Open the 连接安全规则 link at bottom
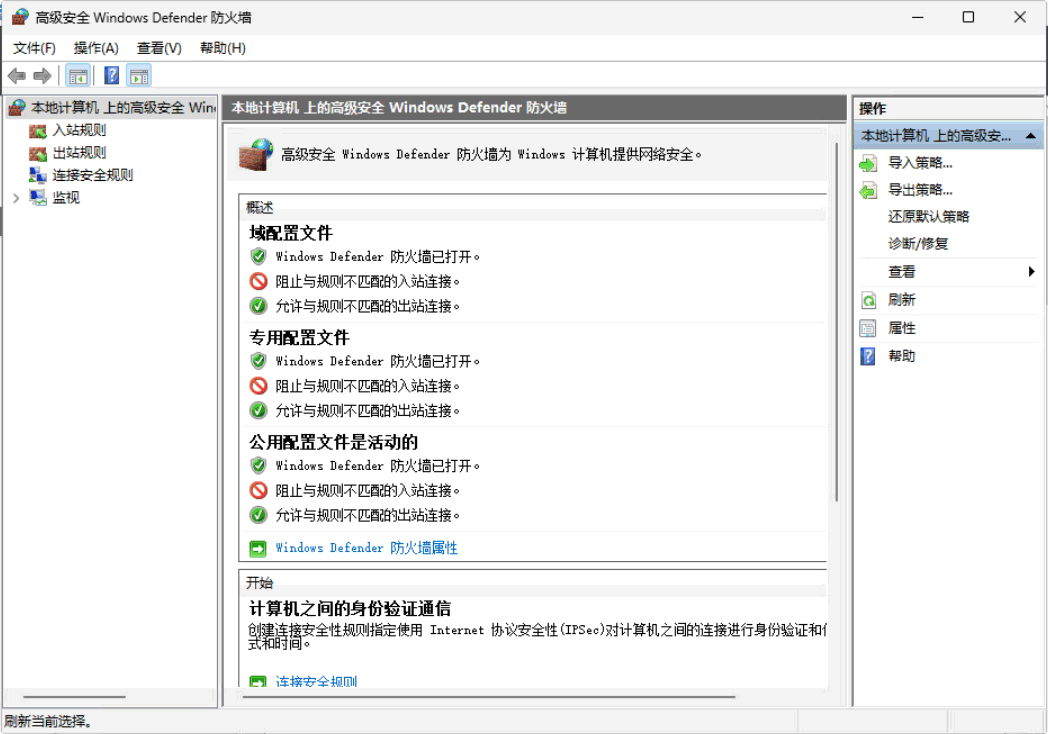 316,681
